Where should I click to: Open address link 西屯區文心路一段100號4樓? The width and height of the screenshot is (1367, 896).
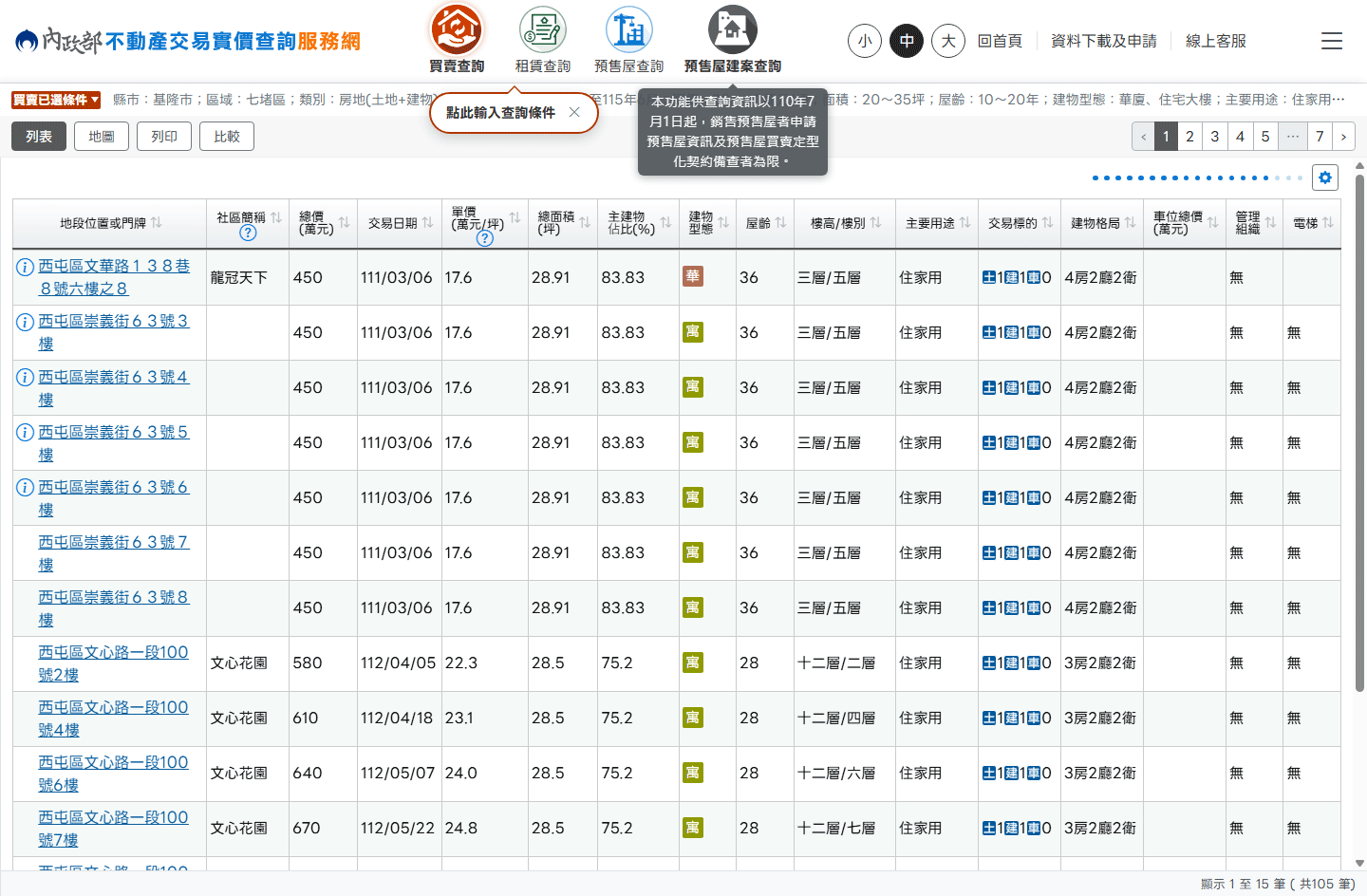[x=113, y=718]
